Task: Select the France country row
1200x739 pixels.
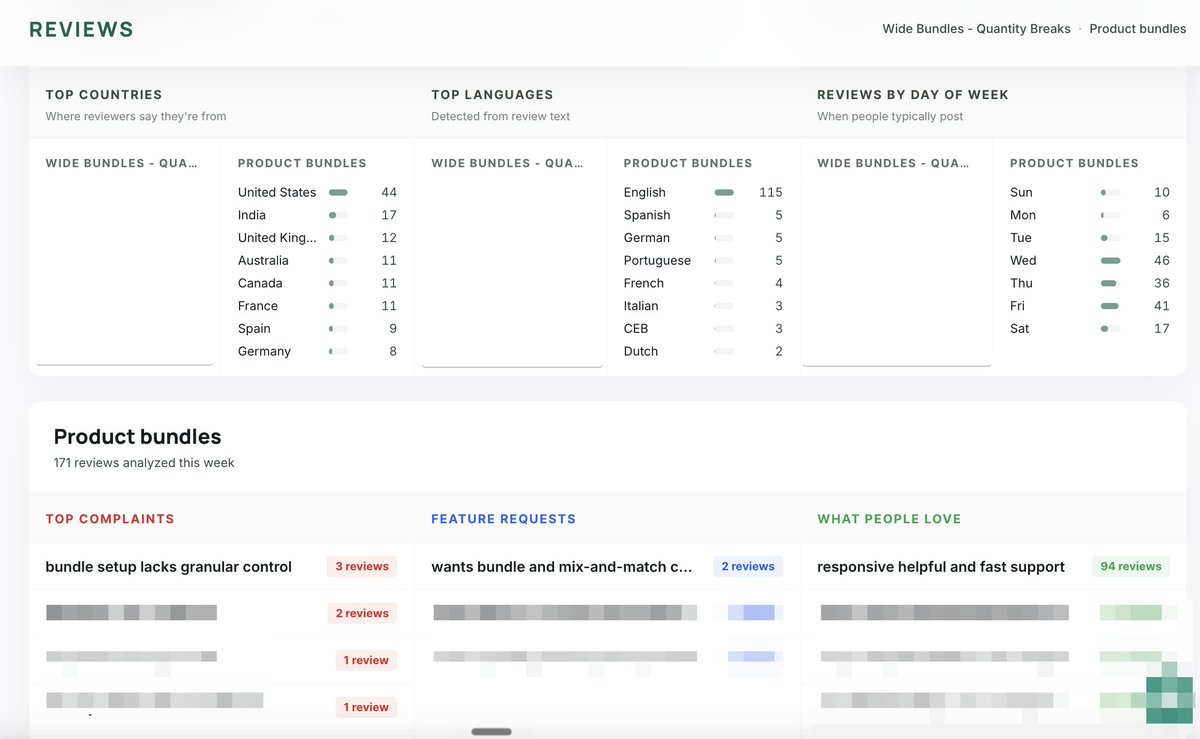Action: pyautogui.click(x=317, y=306)
